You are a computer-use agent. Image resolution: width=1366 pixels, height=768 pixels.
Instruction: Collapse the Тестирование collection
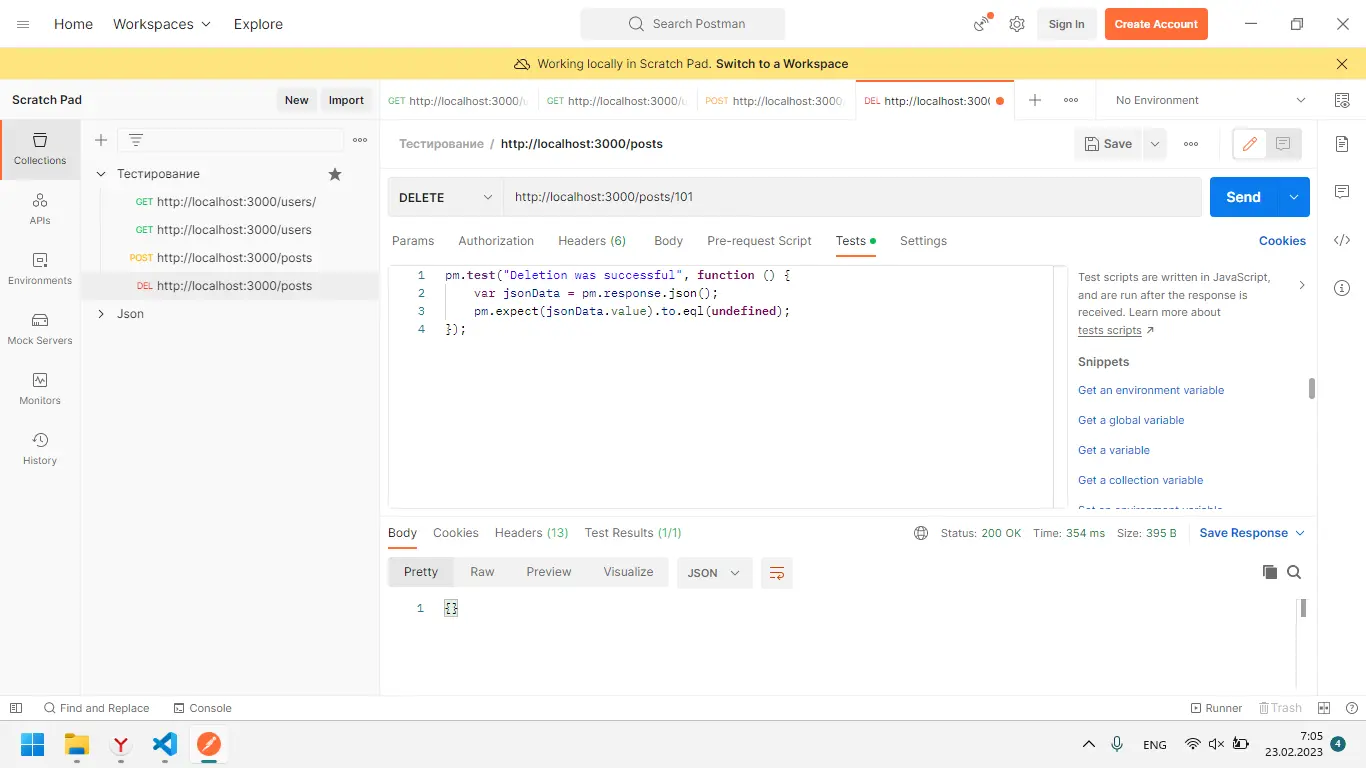click(101, 174)
